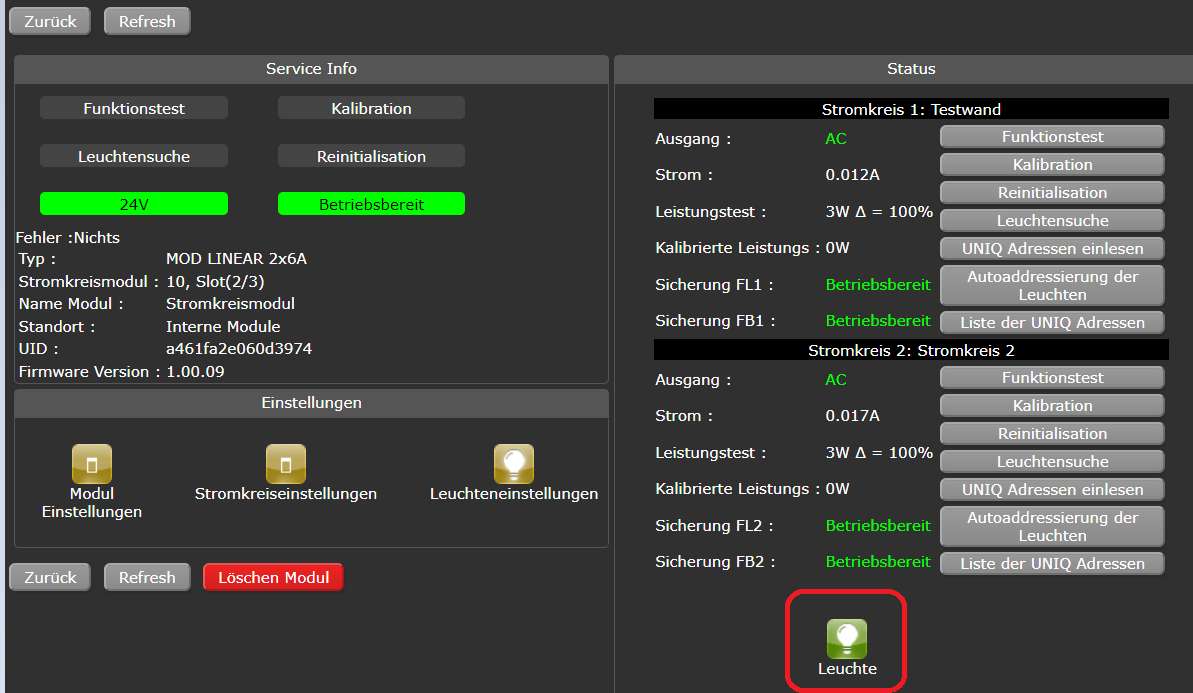Click the red Löschen Modul button
This screenshot has height=693, width=1193.
pyautogui.click(x=273, y=577)
